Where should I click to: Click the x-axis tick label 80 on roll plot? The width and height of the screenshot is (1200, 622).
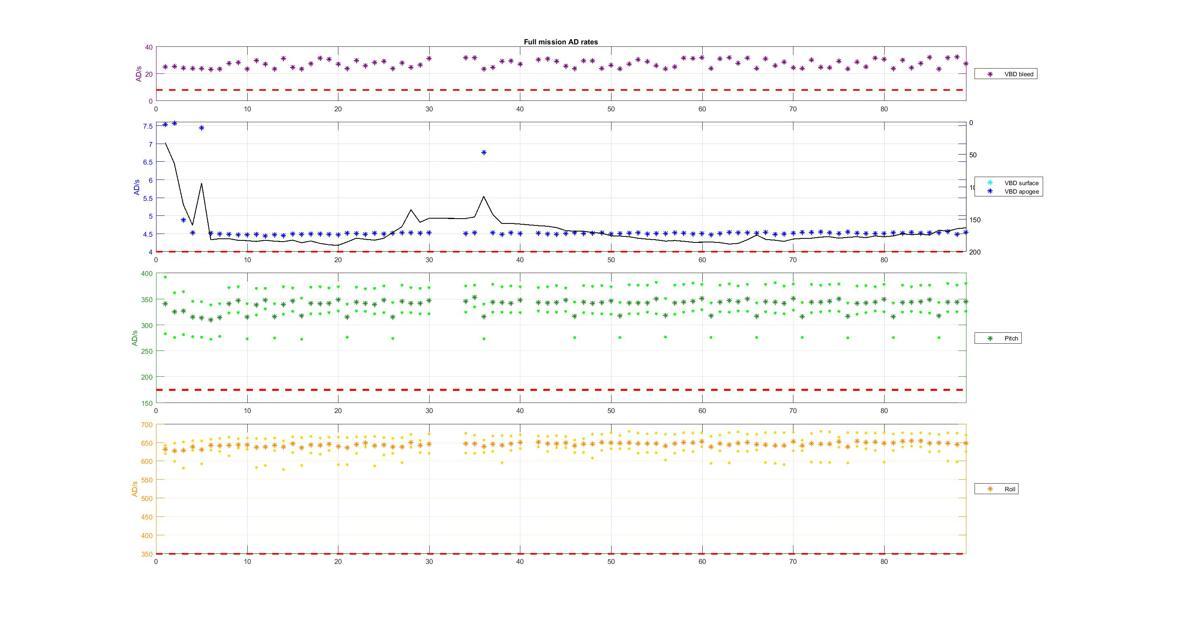[x=884, y=562]
